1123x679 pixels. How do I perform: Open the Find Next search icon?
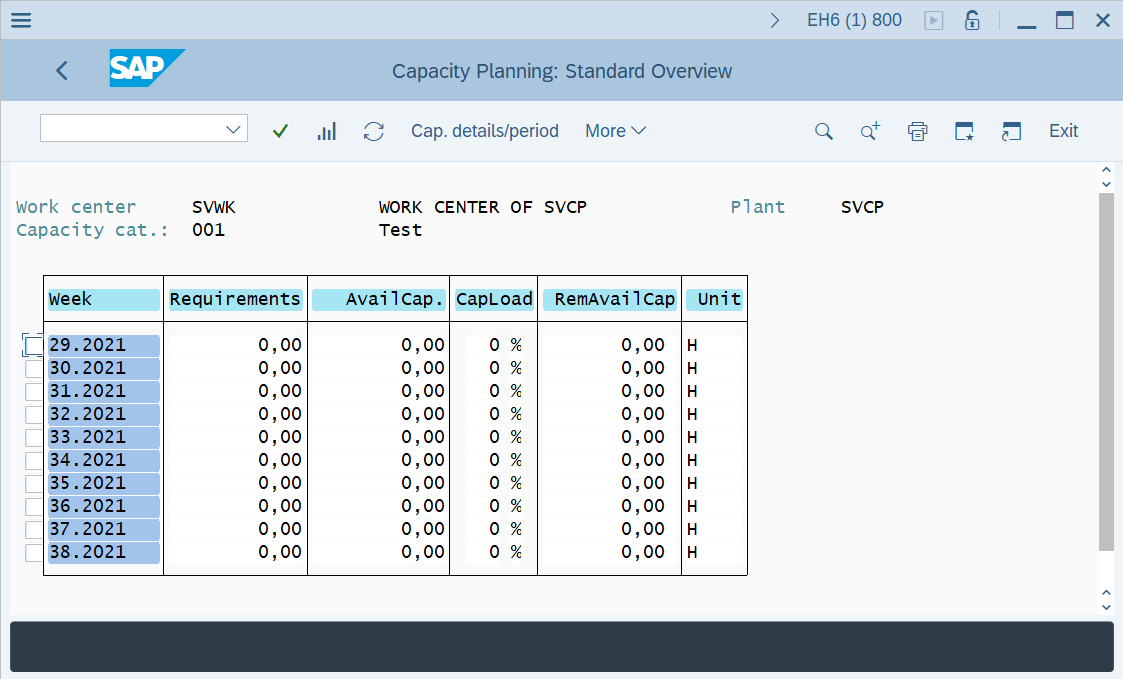[869, 130]
